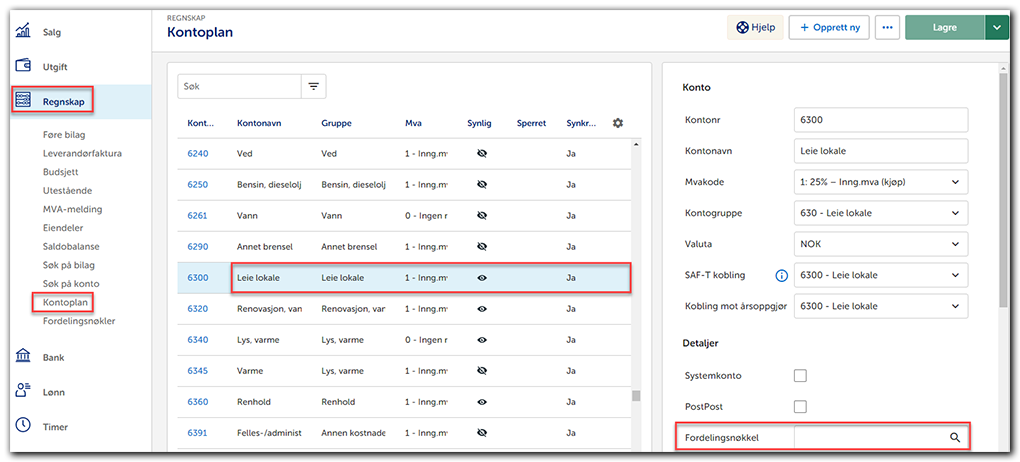Enable the Systemkonto checkbox
The height and width of the screenshot is (462, 1020).
coord(800,376)
